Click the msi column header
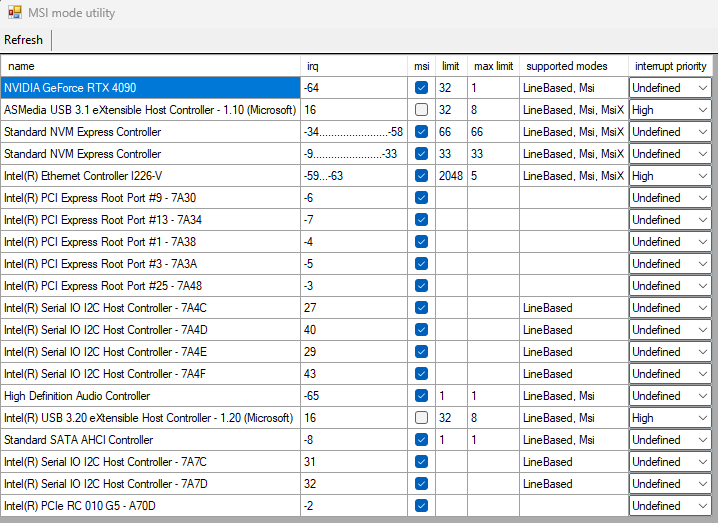This screenshot has height=523, width=718. pyautogui.click(x=421, y=66)
